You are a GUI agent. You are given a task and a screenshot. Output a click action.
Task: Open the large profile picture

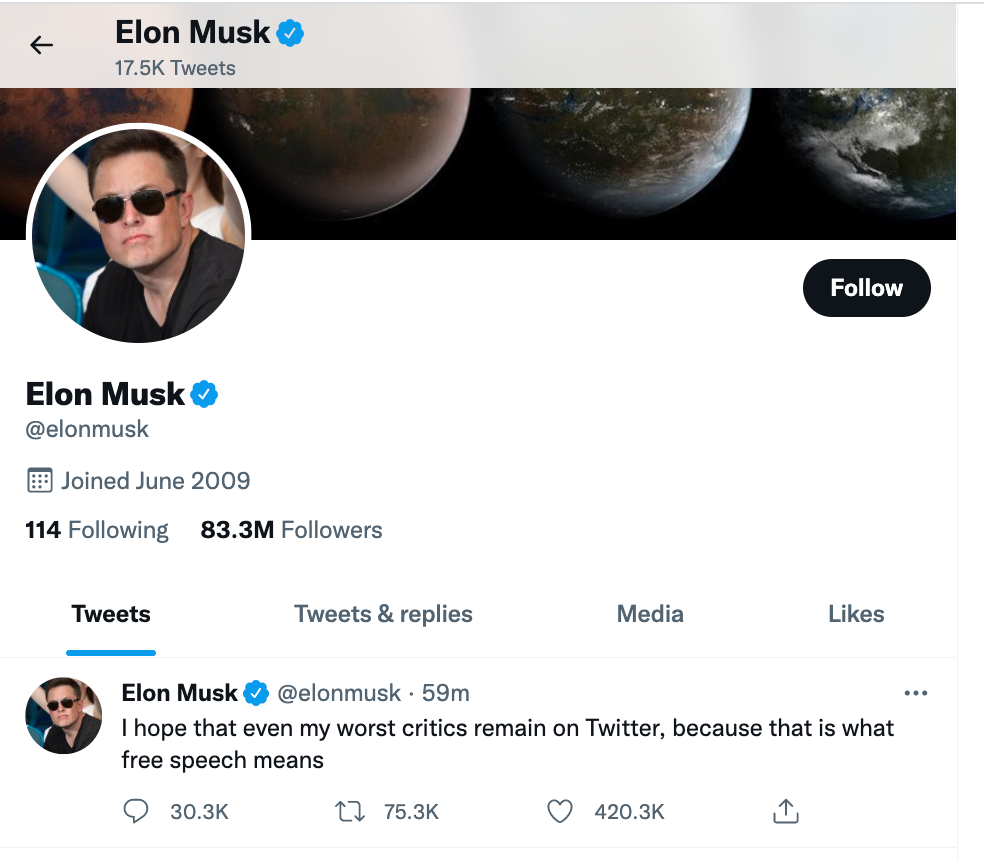point(139,234)
